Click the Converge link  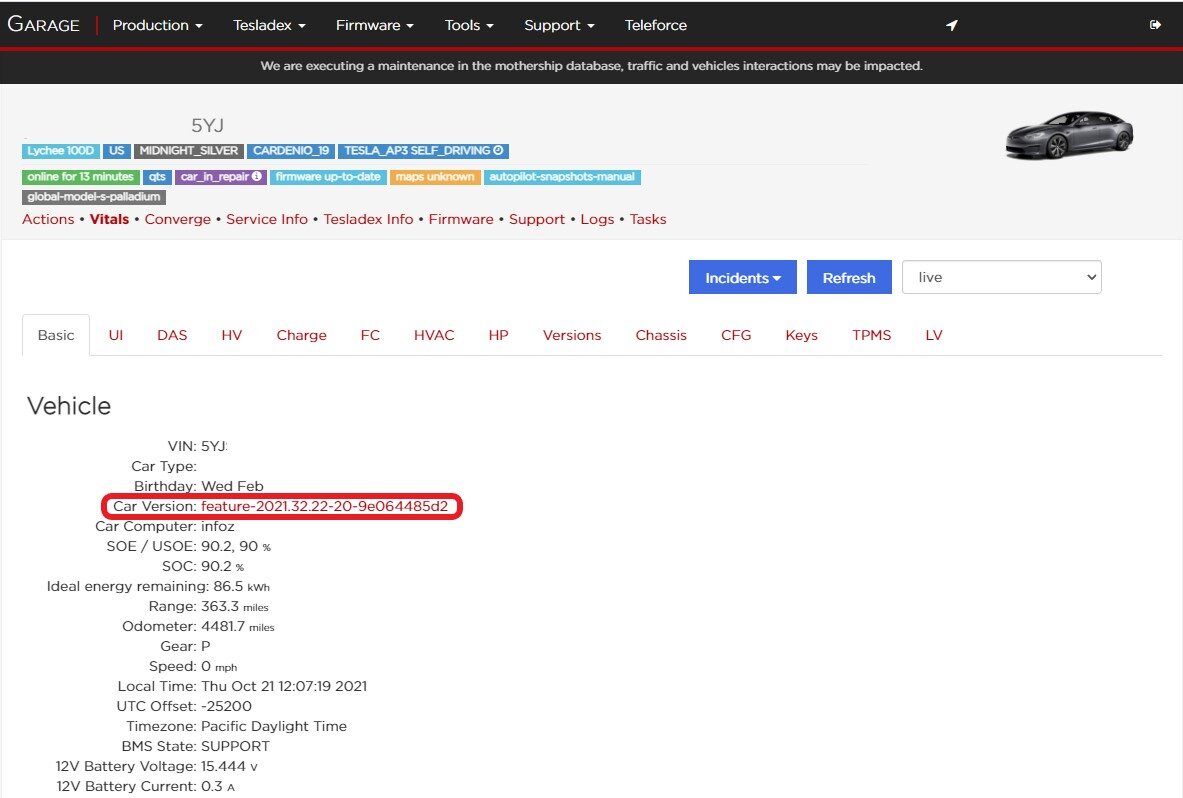pyautogui.click(x=178, y=219)
